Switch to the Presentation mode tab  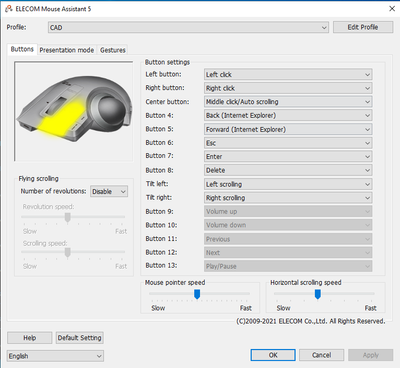pos(67,50)
